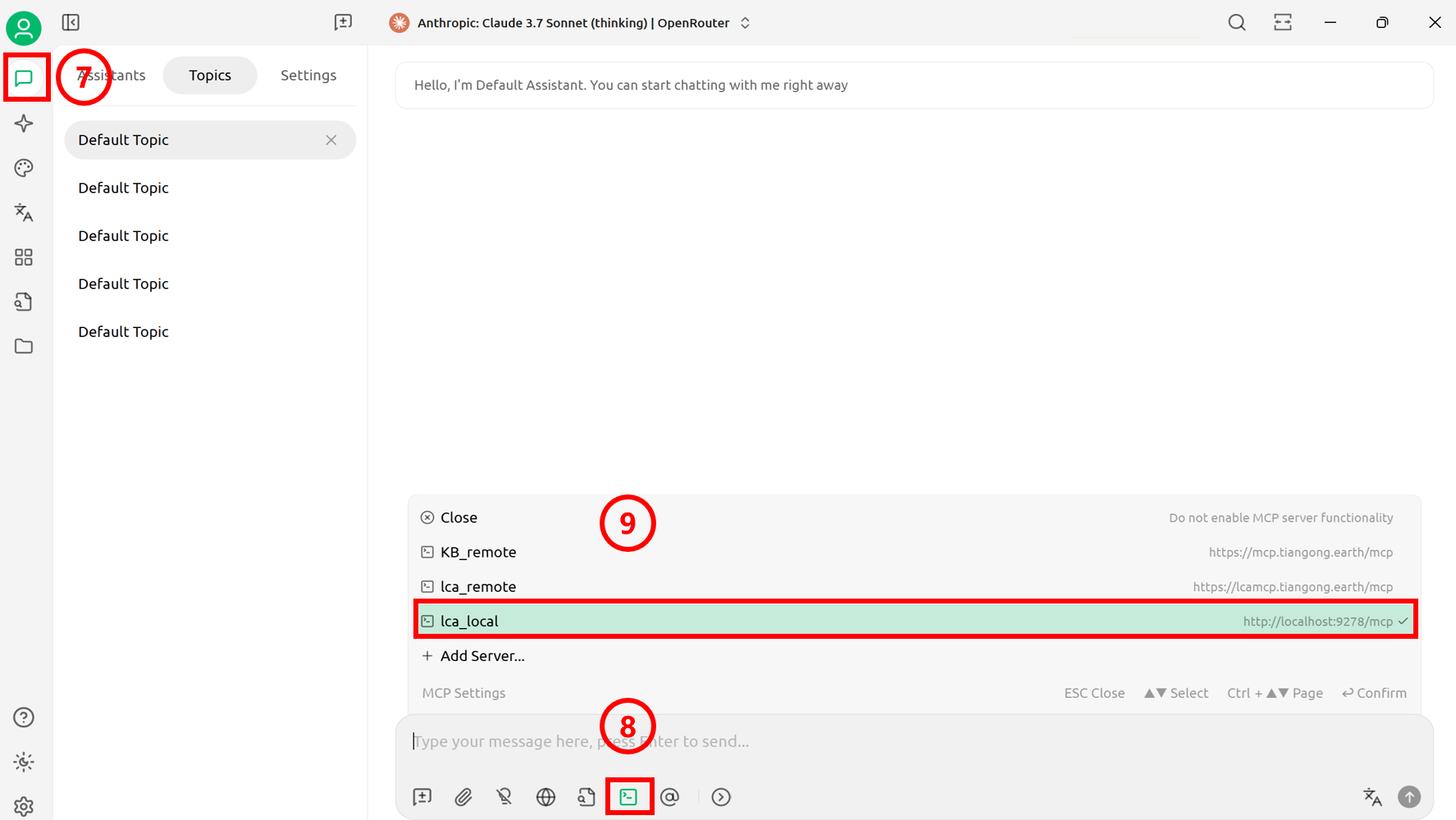Click the knowledge base icon in input toolbar
This screenshot has width=1456, height=820.
tap(587, 796)
